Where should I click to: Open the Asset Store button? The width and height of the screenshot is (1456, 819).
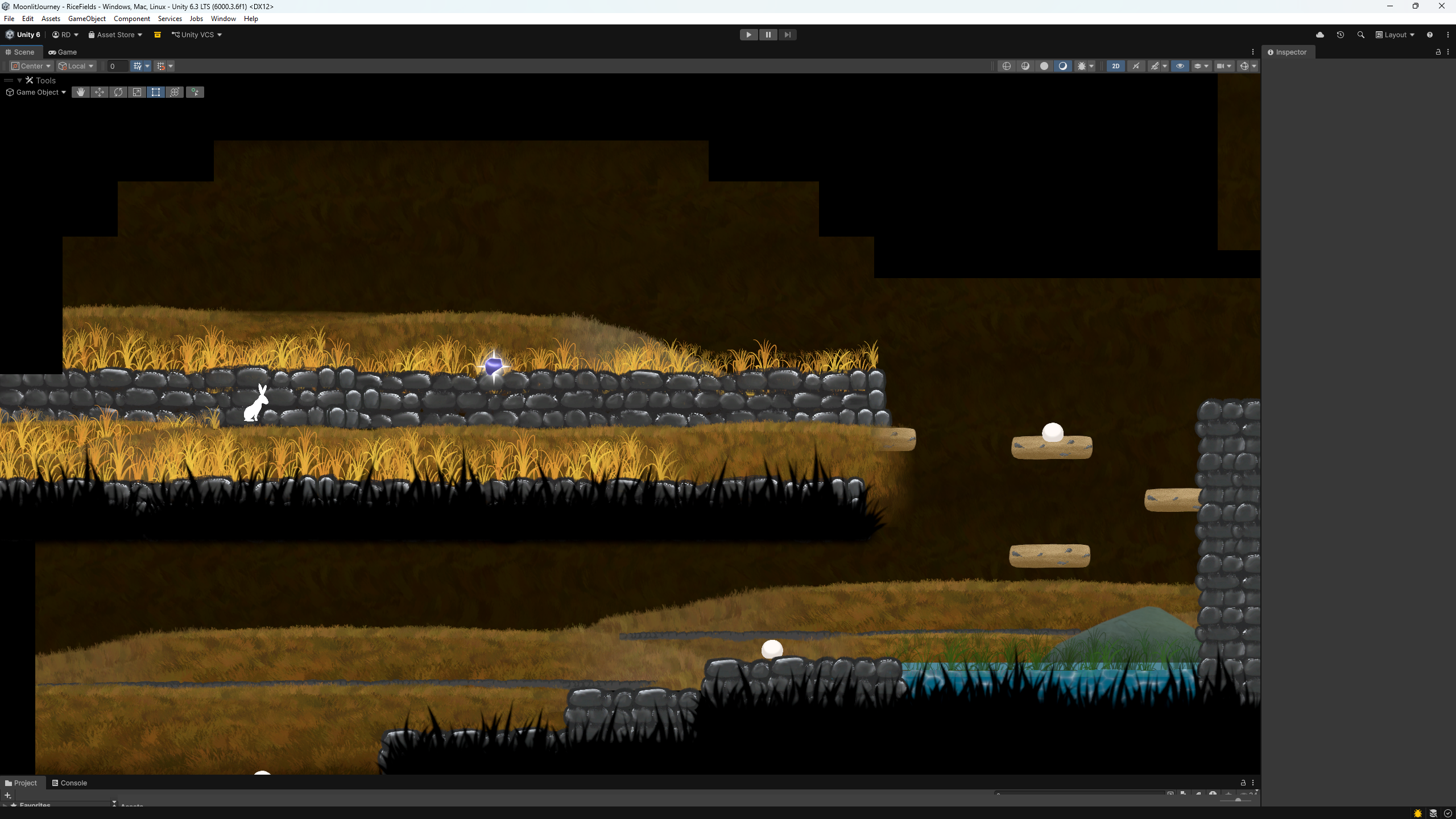pos(115,35)
